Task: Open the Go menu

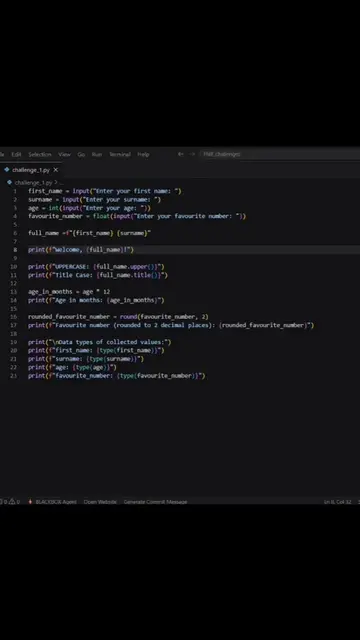Action: (81, 154)
